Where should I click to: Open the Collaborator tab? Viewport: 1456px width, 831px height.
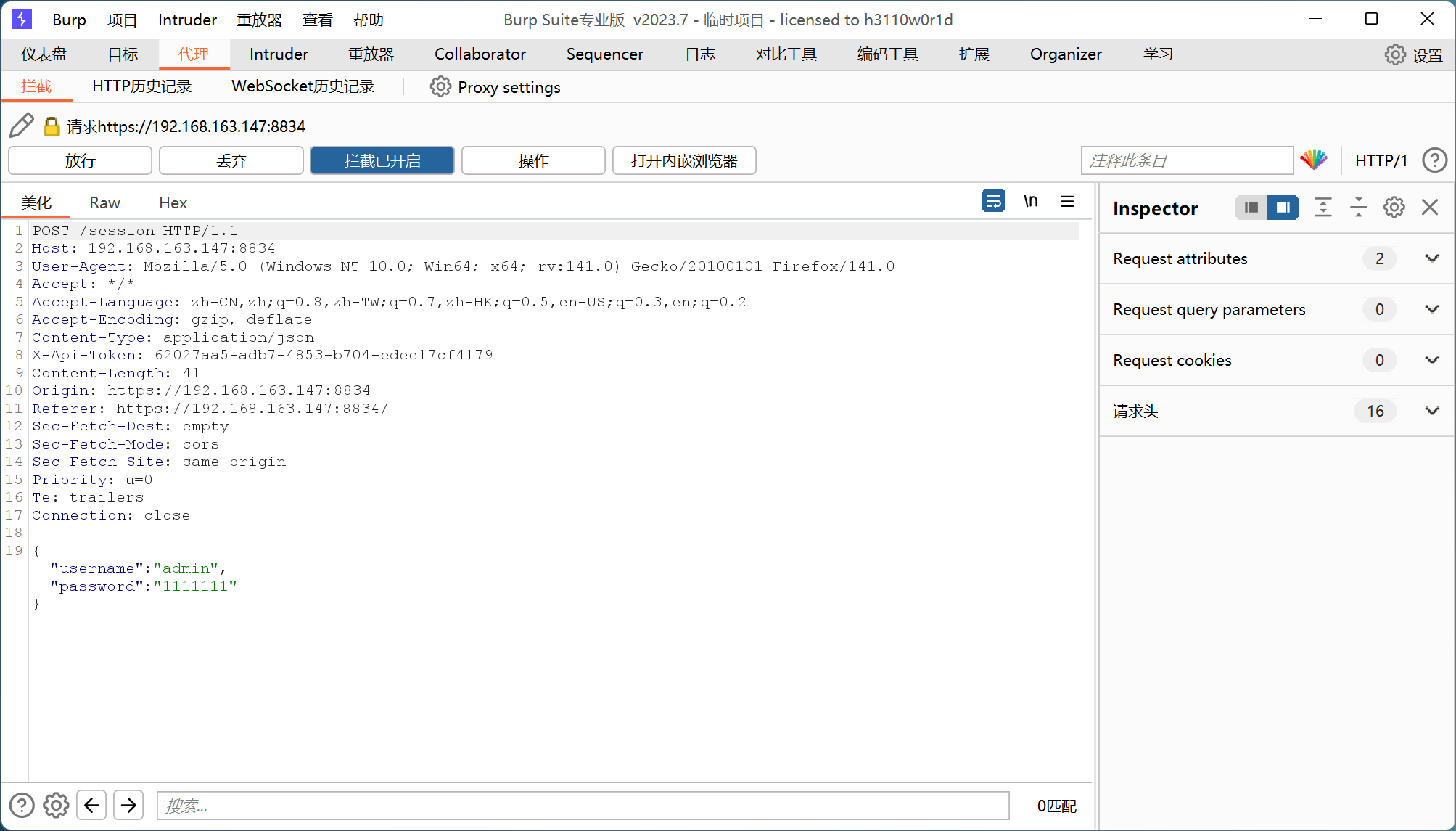[480, 54]
